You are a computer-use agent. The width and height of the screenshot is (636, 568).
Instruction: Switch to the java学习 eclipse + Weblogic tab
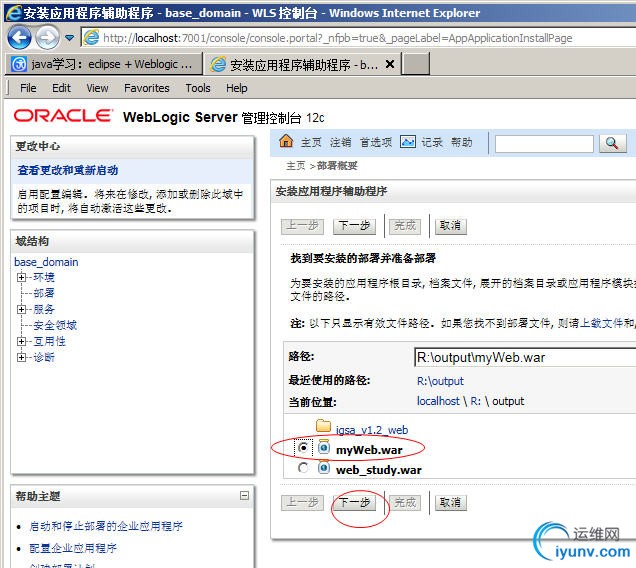click(103, 64)
